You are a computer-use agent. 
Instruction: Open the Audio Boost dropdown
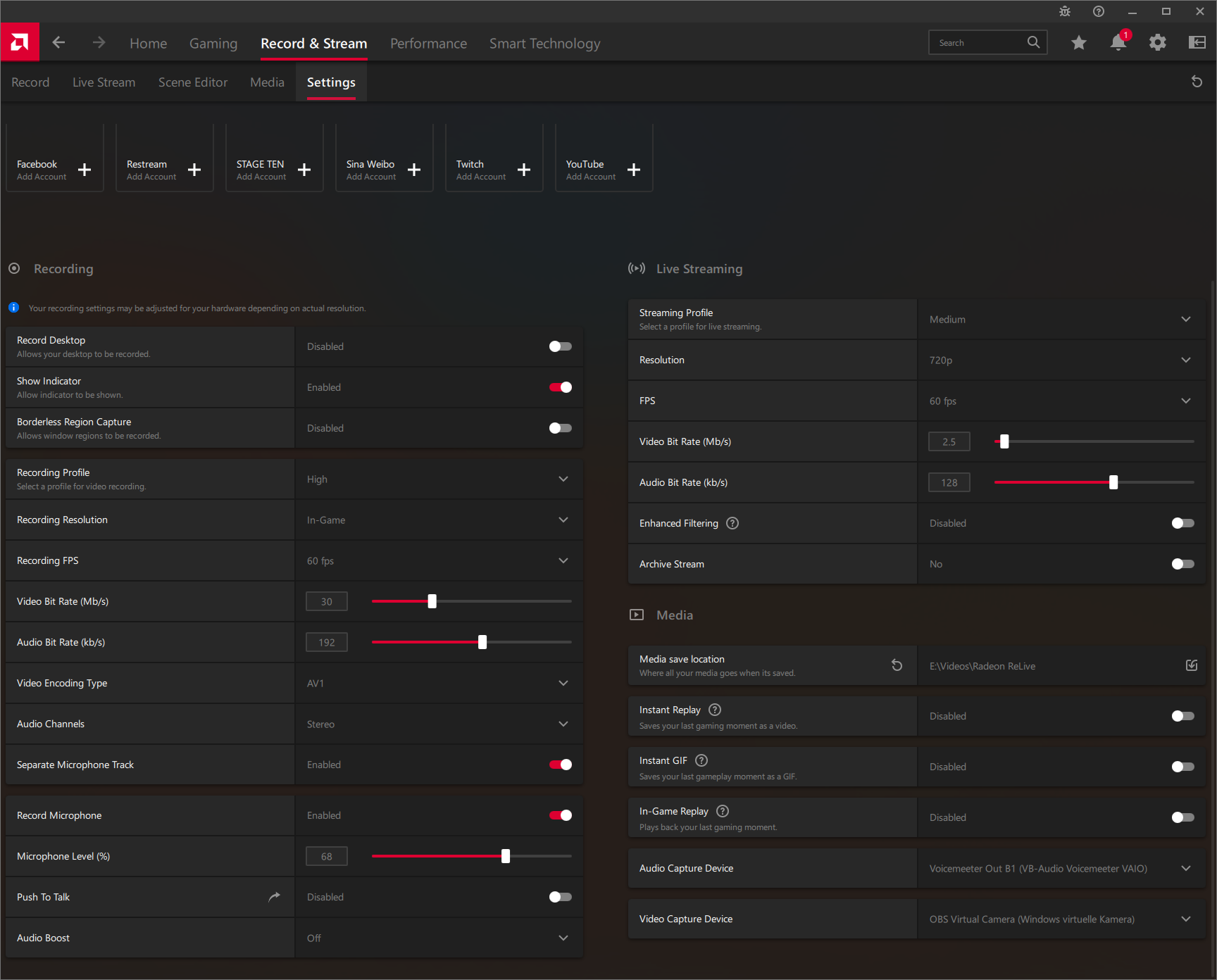(439, 938)
